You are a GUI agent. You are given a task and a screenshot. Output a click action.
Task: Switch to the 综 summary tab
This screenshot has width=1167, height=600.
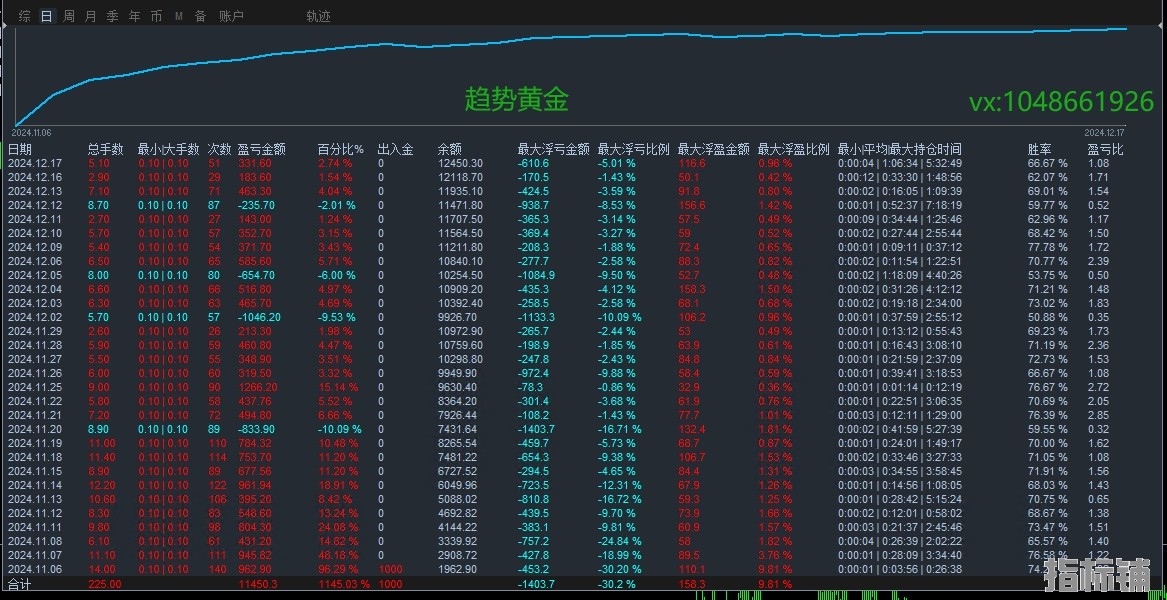click(x=25, y=16)
